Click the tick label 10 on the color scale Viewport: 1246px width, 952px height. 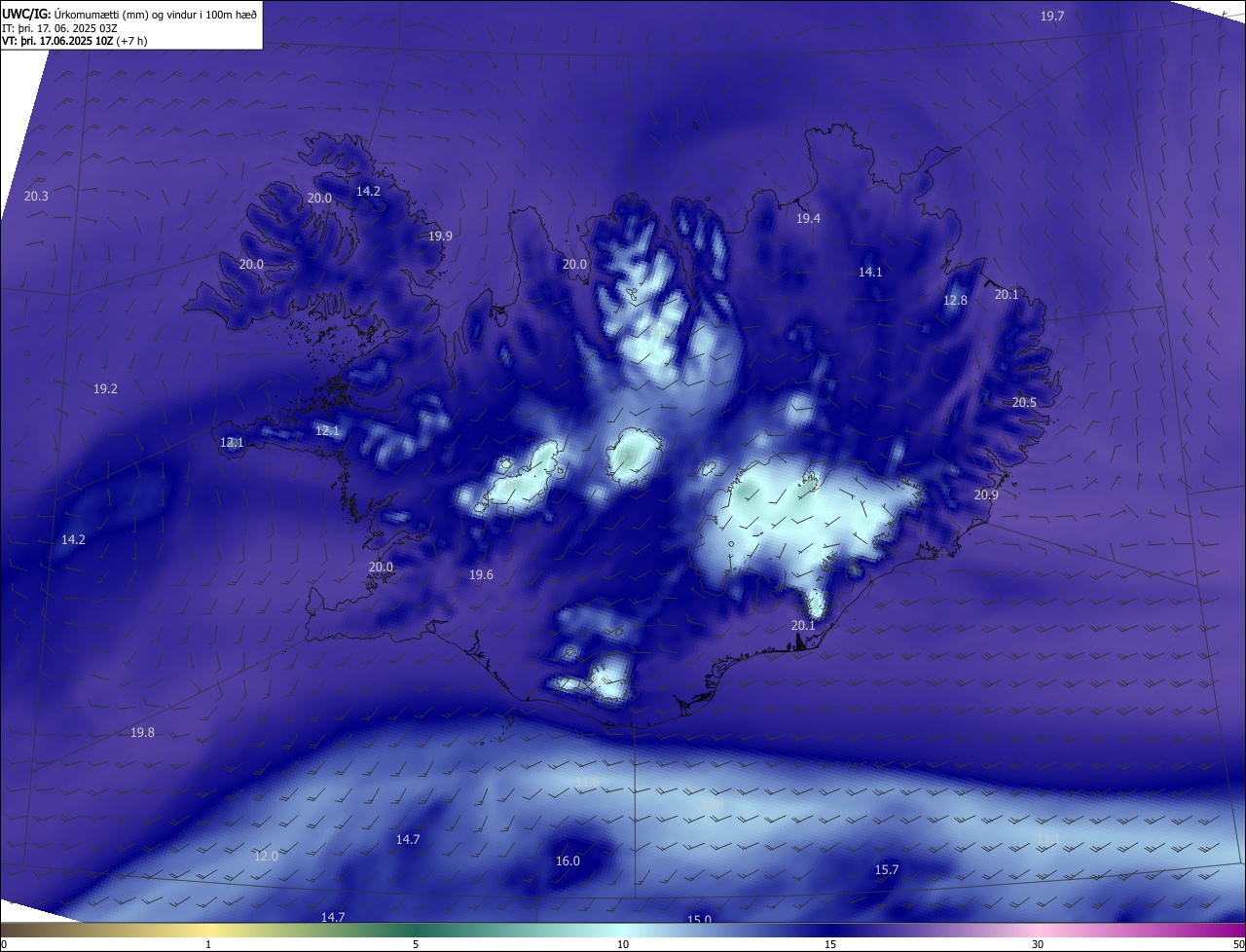[623, 944]
